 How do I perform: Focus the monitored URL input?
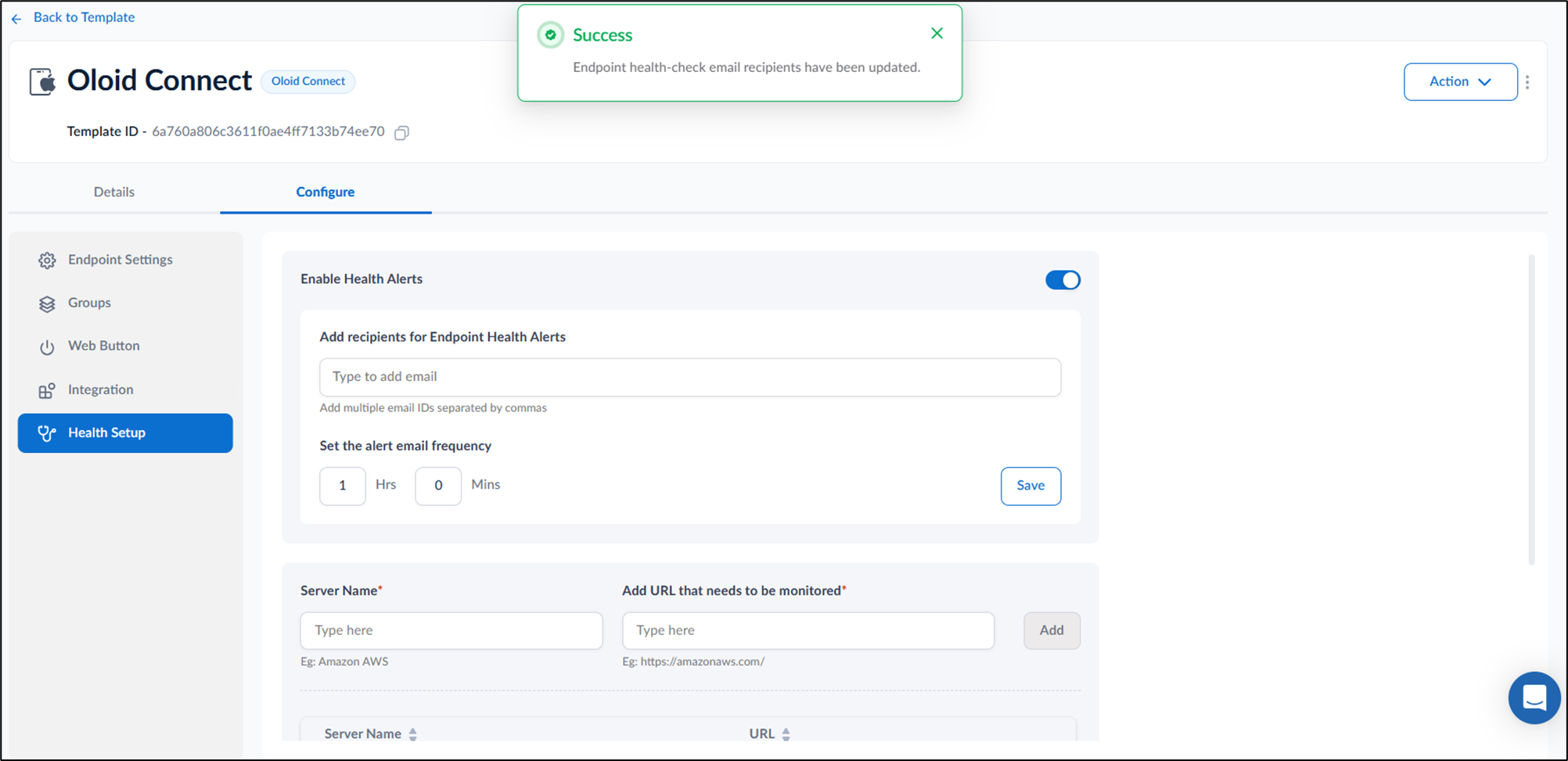click(808, 630)
